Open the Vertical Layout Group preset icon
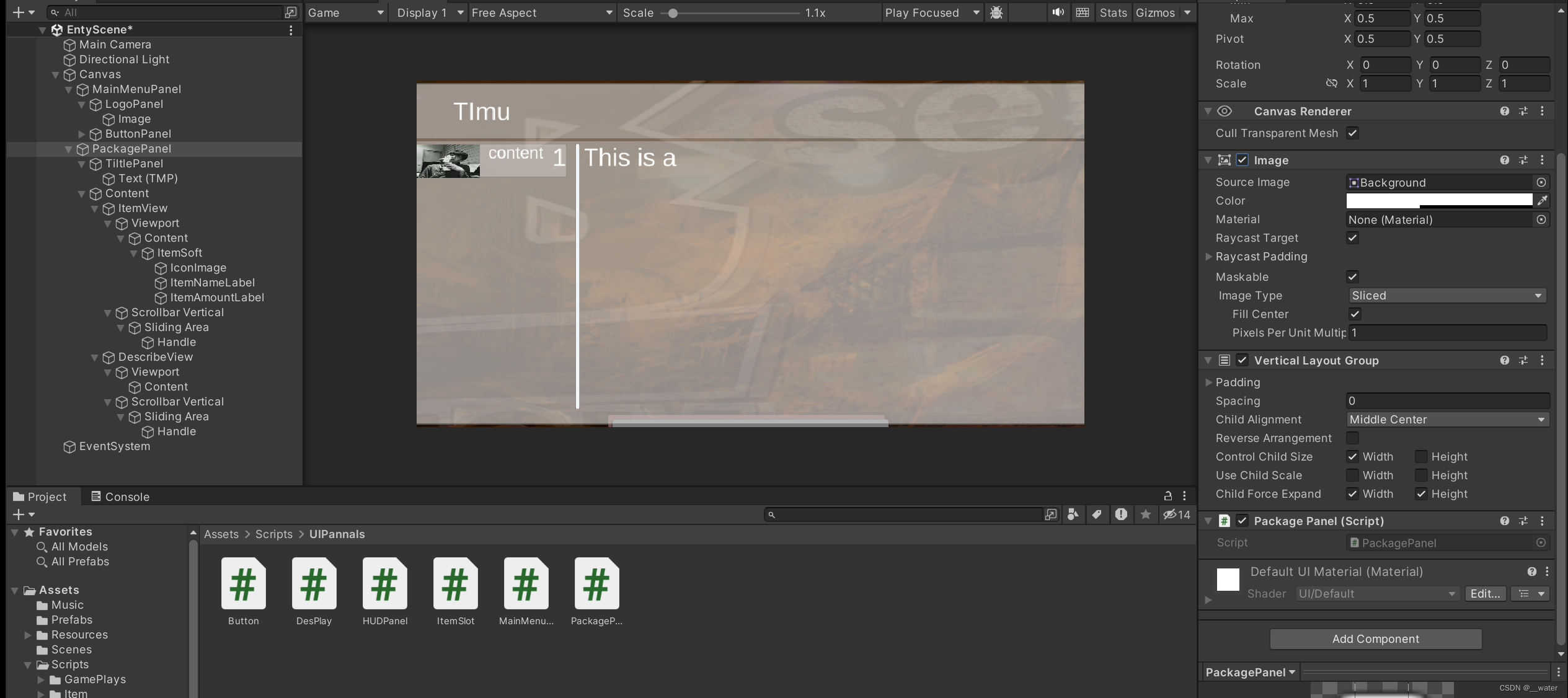This screenshot has width=1568, height=698. coord(1523,360)
